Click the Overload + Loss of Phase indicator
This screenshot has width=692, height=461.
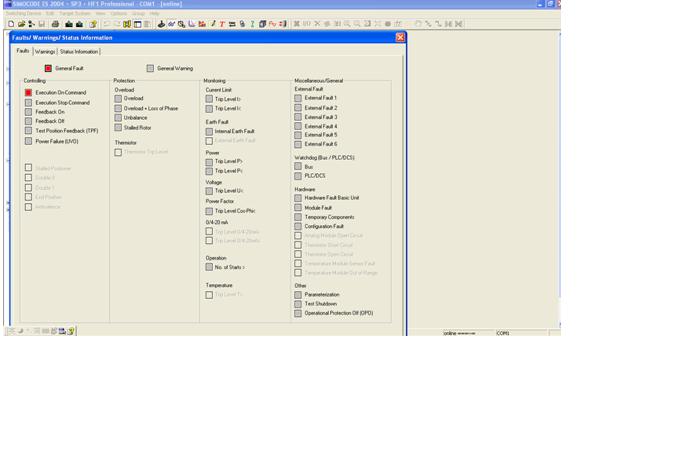pyautogui.click(x=118, y=108)
